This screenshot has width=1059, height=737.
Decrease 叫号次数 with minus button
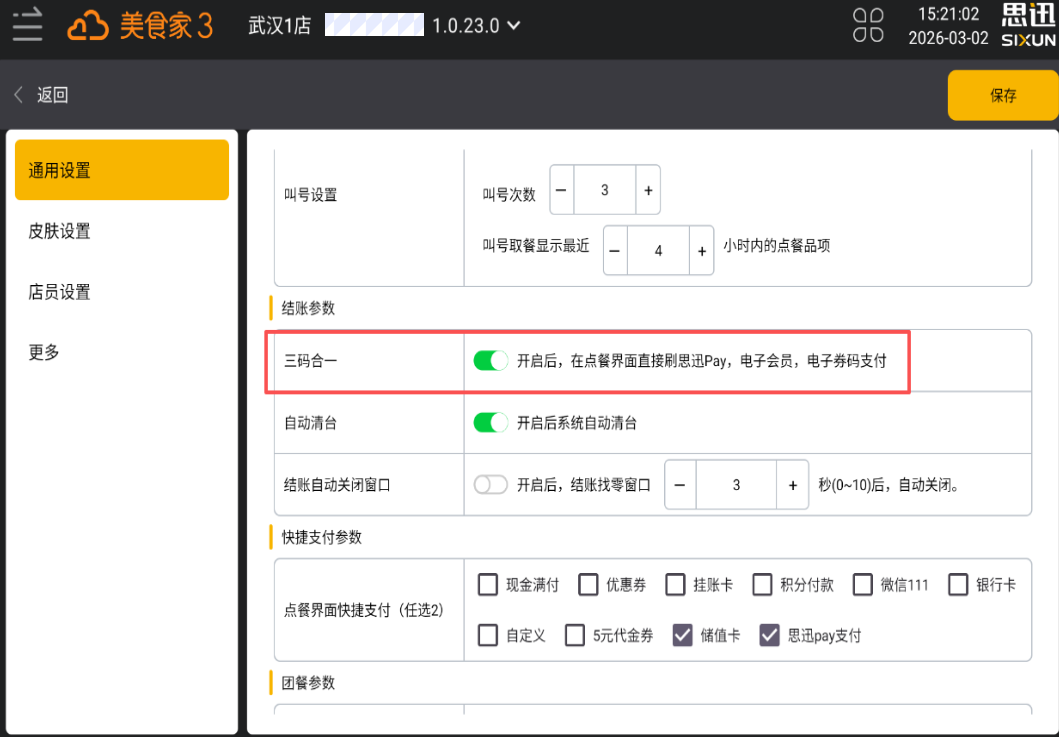[561, 190]
